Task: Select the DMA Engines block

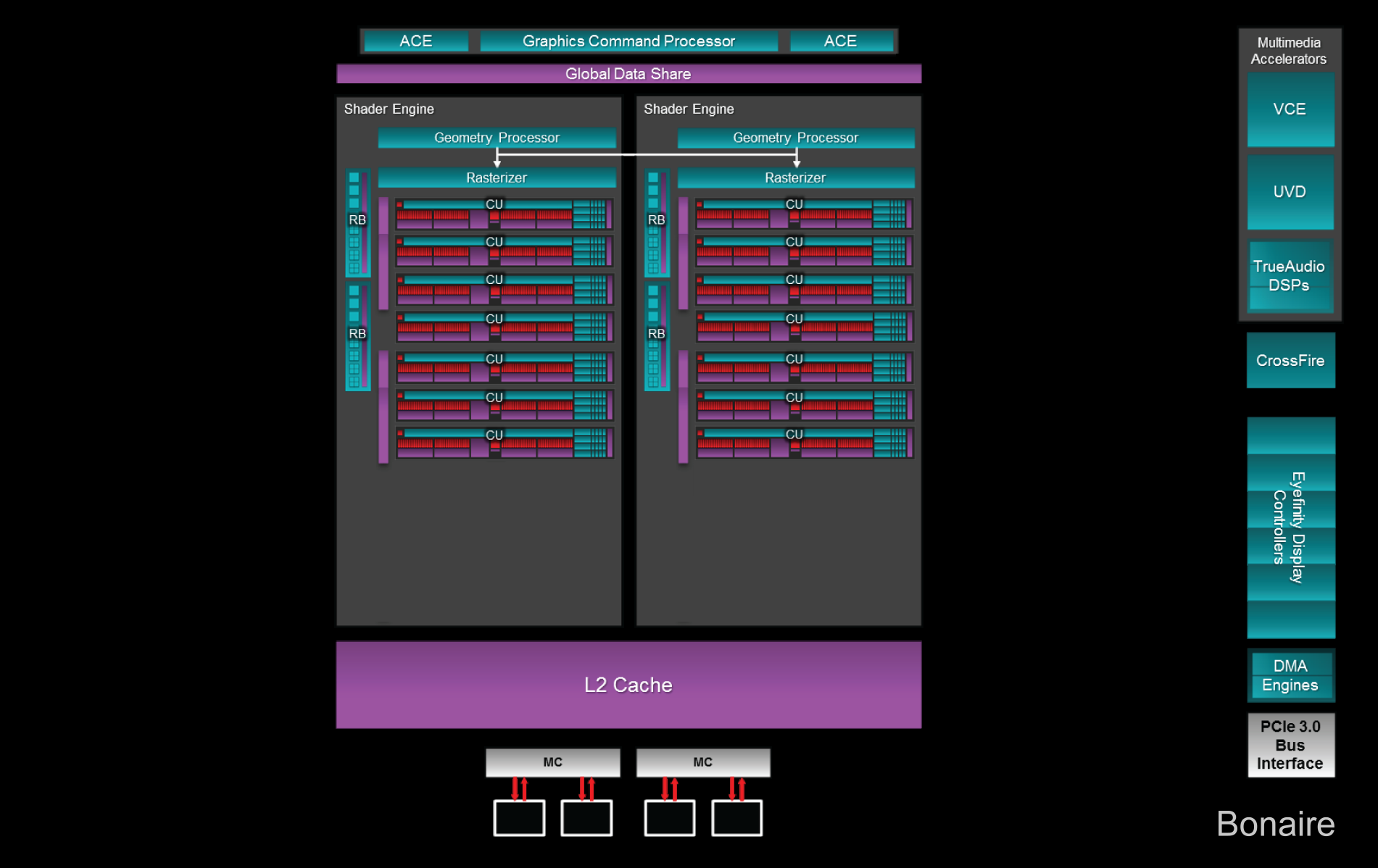Action: click(x=1290, y=675)
